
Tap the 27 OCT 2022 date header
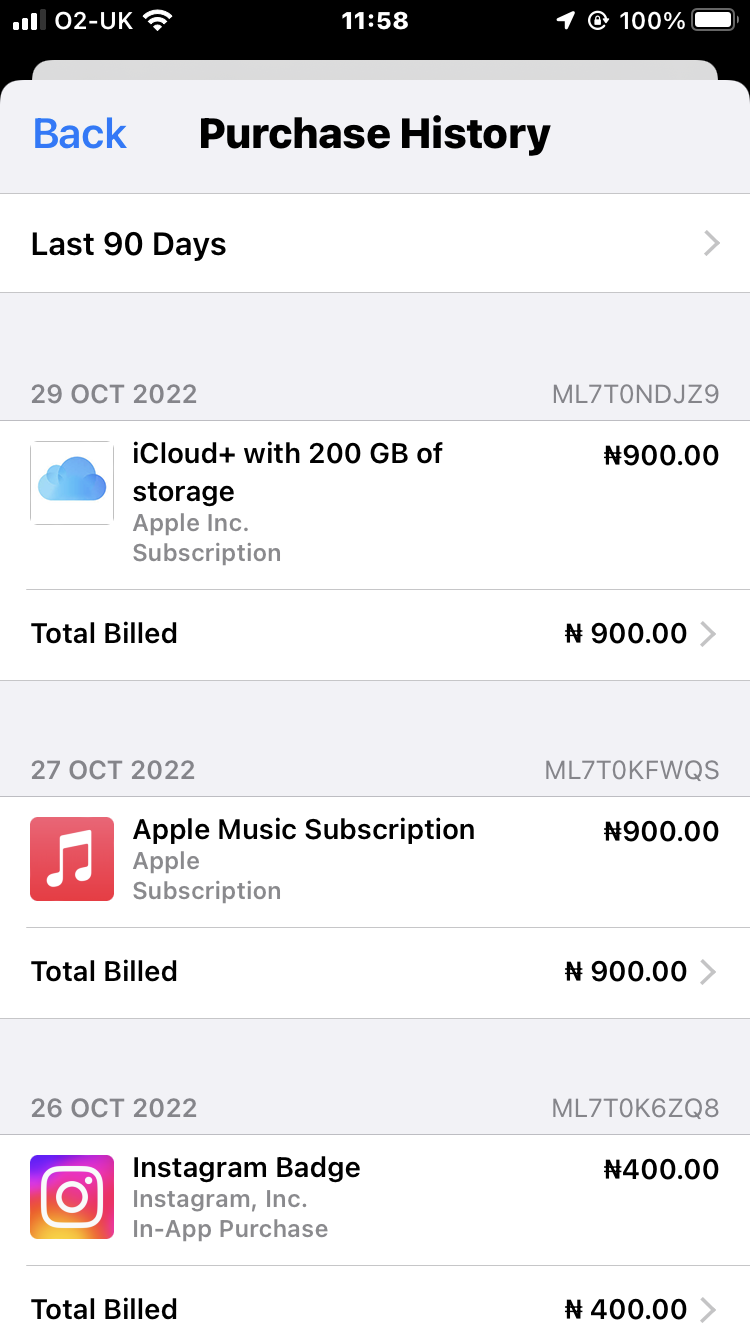pyautogui.click(x=113, y=770)
